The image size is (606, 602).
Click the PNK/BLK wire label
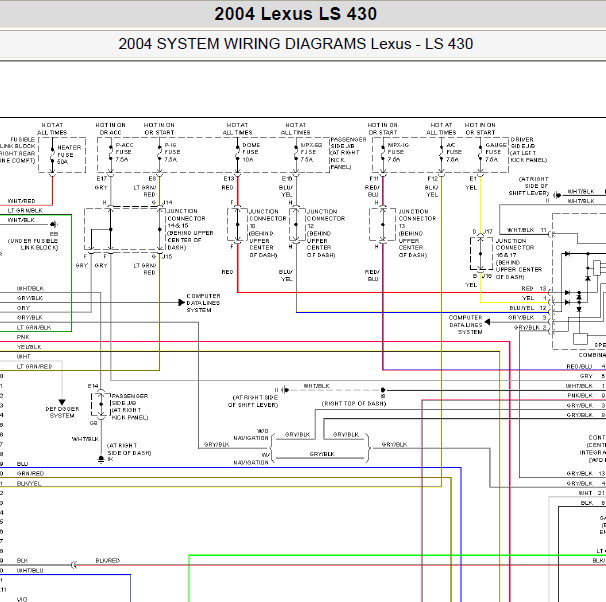[x=580, y=395]
